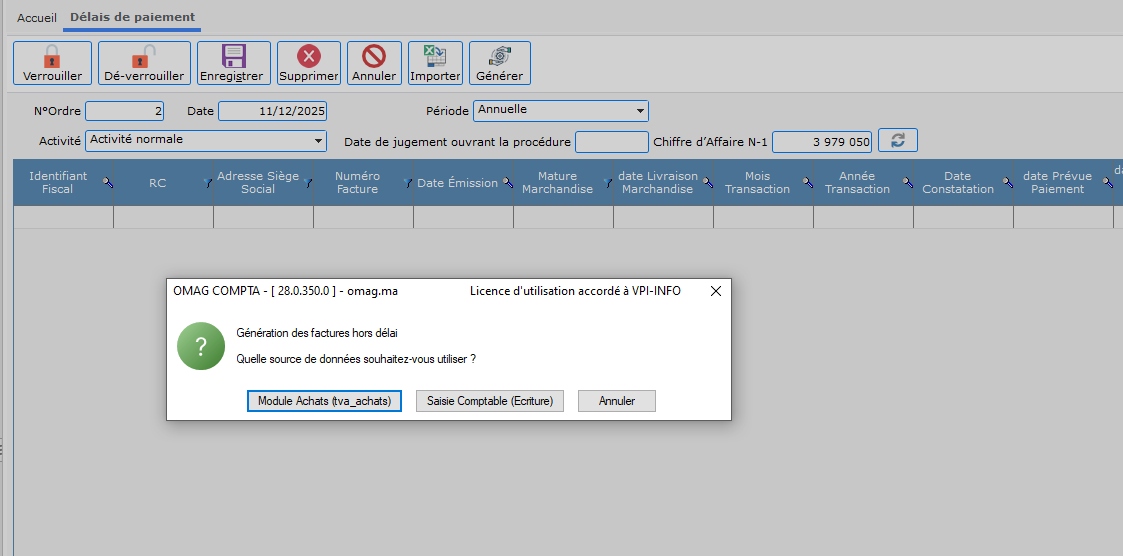Click the Date de jugement input field

point(611,142)
